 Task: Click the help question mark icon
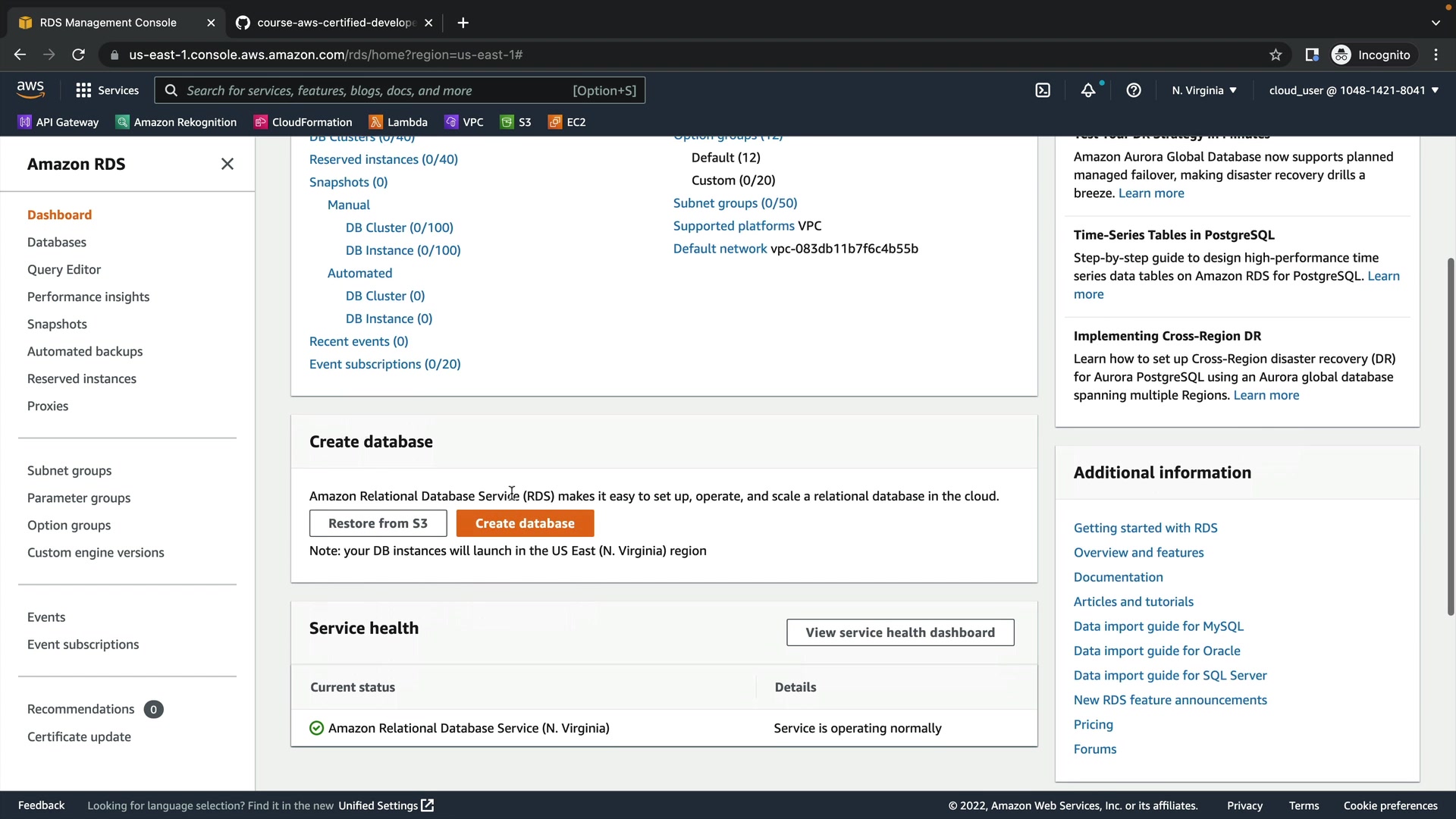tap(1134, 90)
